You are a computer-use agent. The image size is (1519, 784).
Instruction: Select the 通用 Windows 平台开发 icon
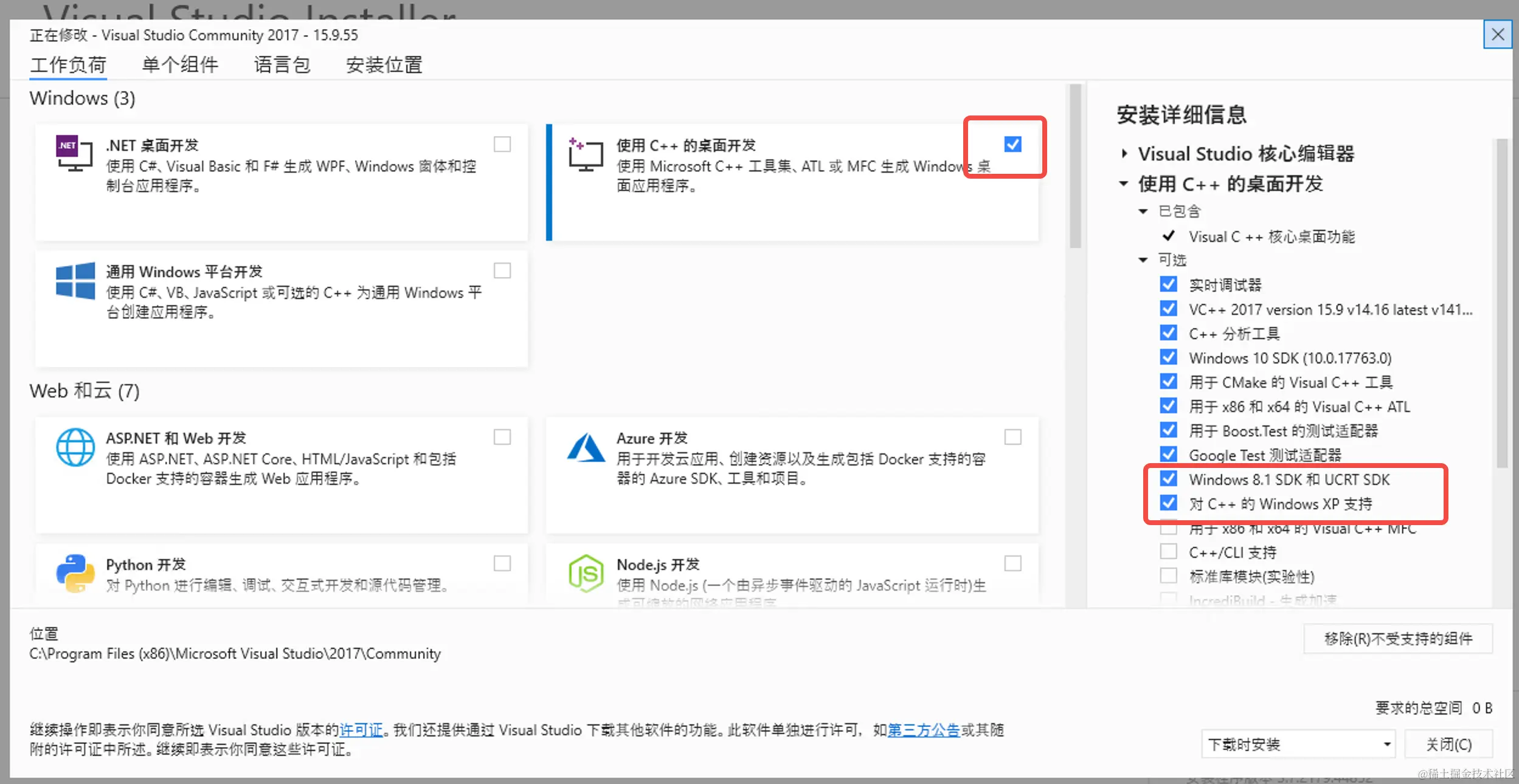(74, 281)
